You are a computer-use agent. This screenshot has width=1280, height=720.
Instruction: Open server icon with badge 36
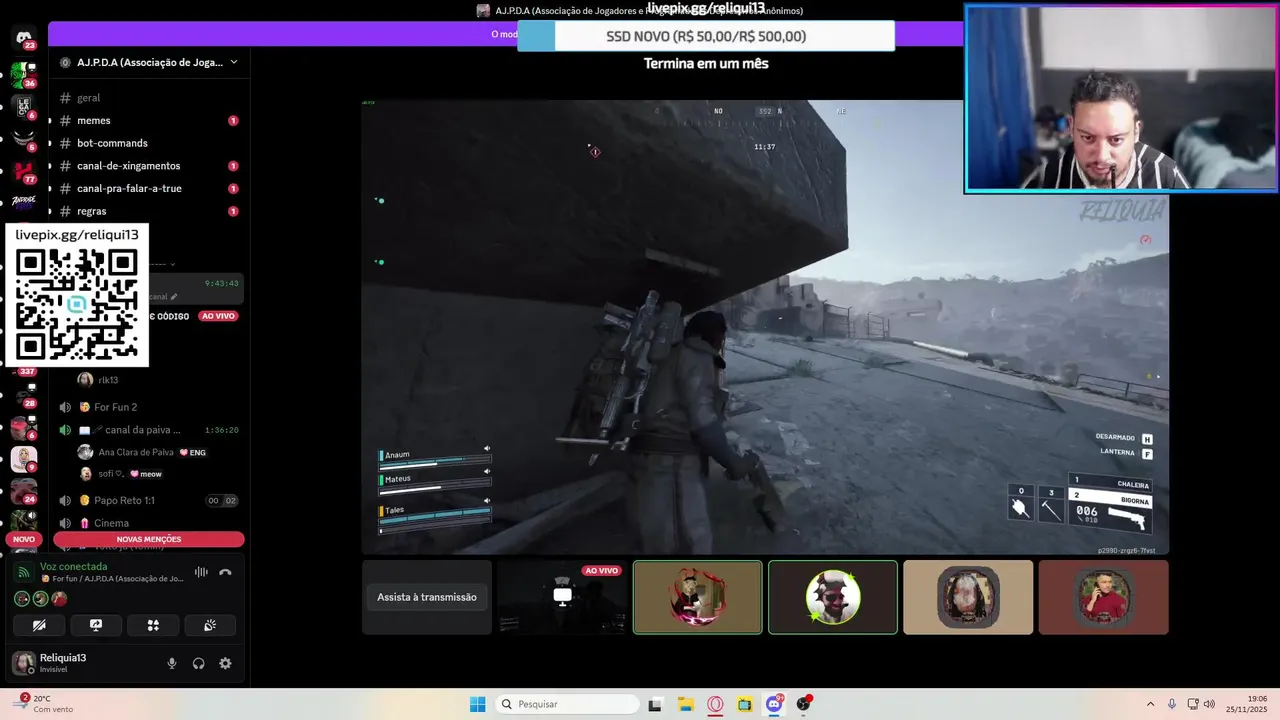(x=24, y=74)
